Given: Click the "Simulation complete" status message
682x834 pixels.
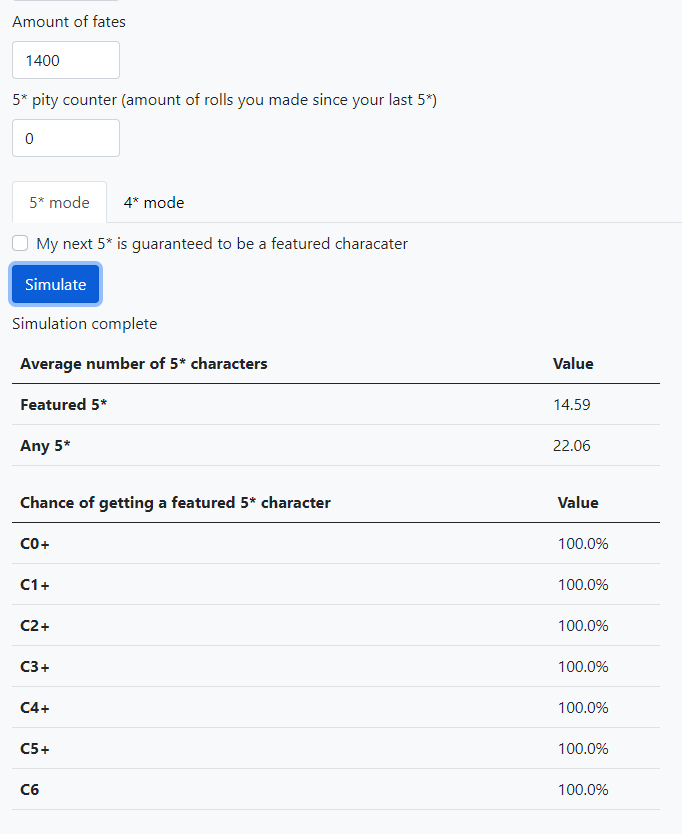Looking at the screenshot, I should tap(84, 323).
